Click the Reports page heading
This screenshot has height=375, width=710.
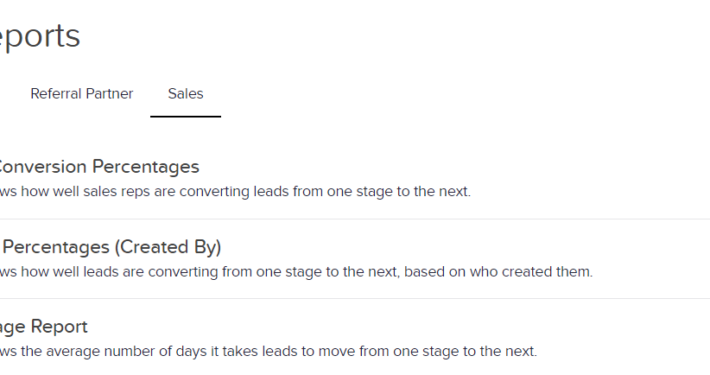click(x=40, y=35)
